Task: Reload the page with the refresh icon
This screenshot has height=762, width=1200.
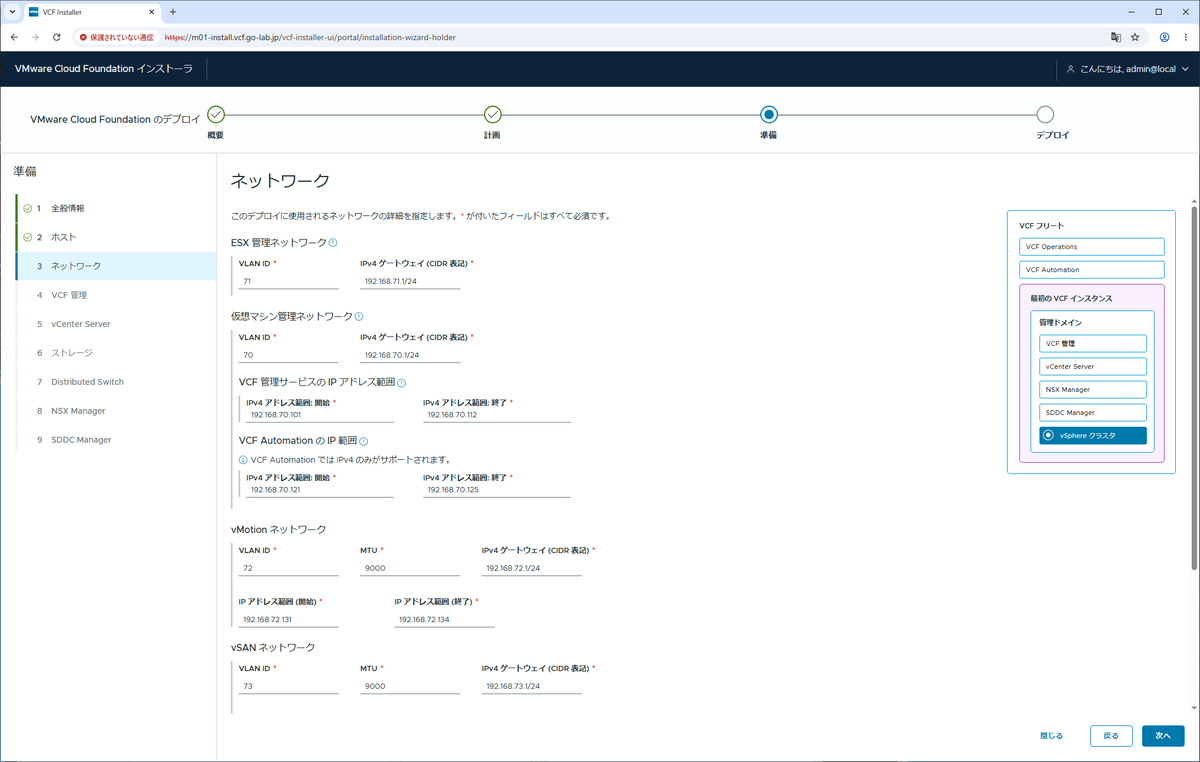Action: [x=57, y=37]
